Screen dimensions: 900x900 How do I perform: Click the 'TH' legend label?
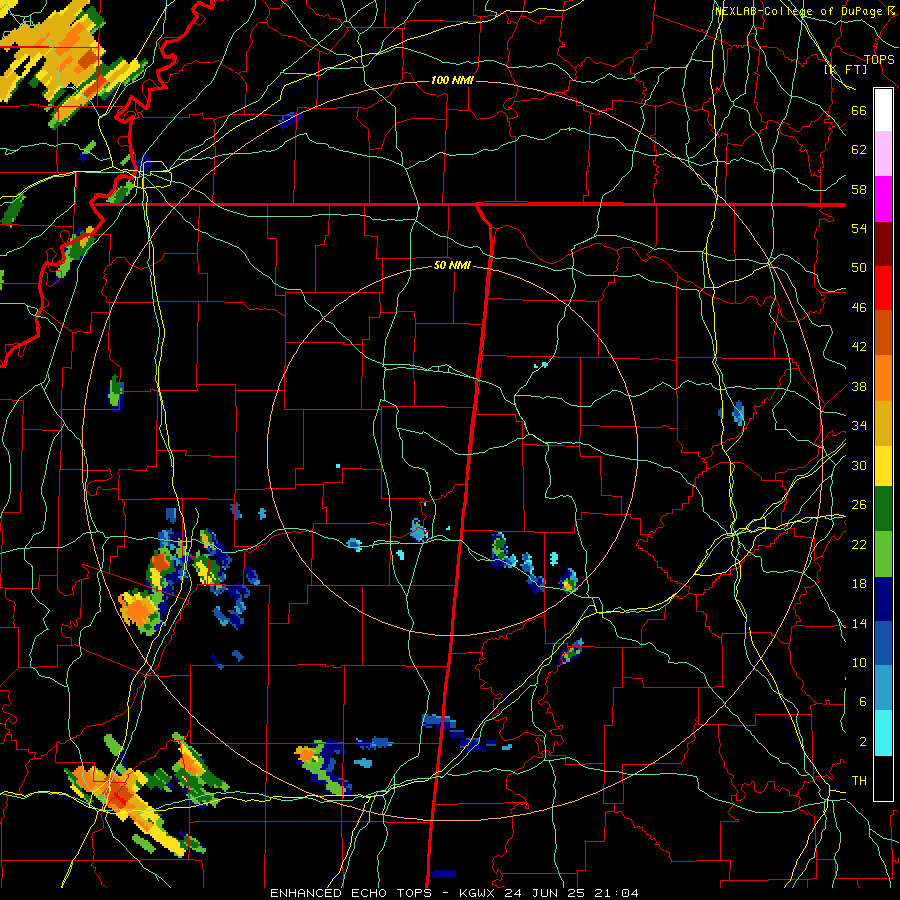[x=859, y=781]
